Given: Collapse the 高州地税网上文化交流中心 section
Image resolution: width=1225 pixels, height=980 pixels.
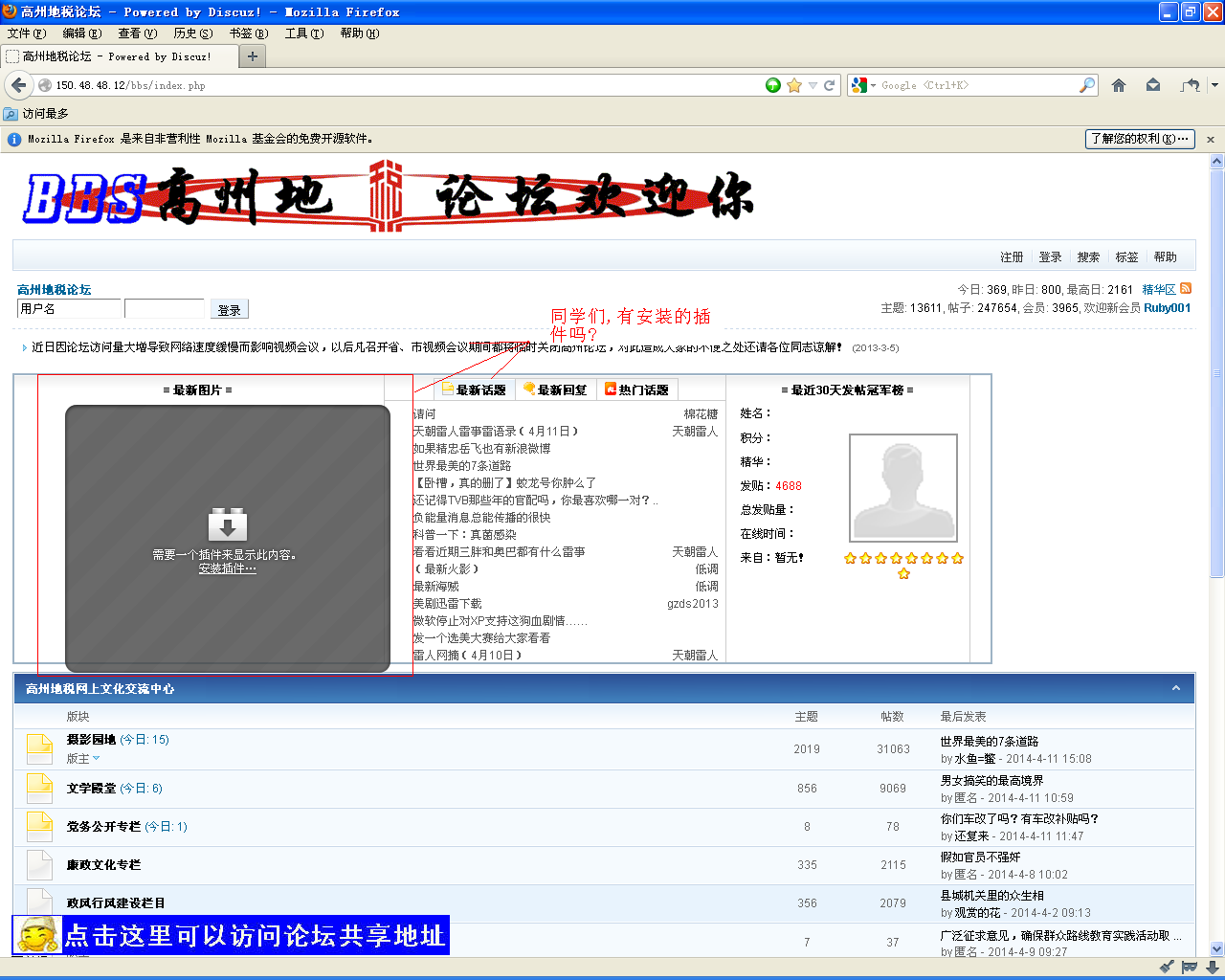Looking at the screenshot, I should coord(1175,688).
